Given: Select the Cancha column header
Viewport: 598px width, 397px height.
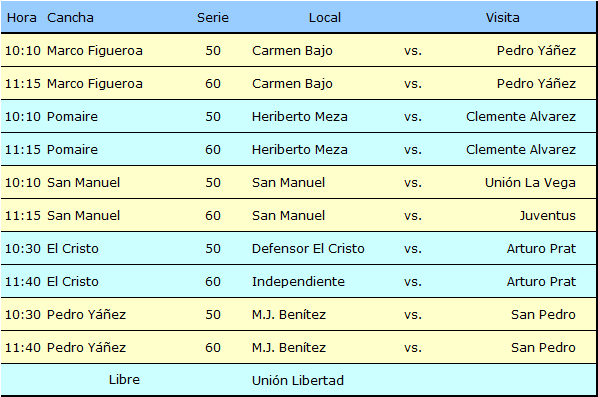Looking at the screenshot, I should click(x=70, y=18).
